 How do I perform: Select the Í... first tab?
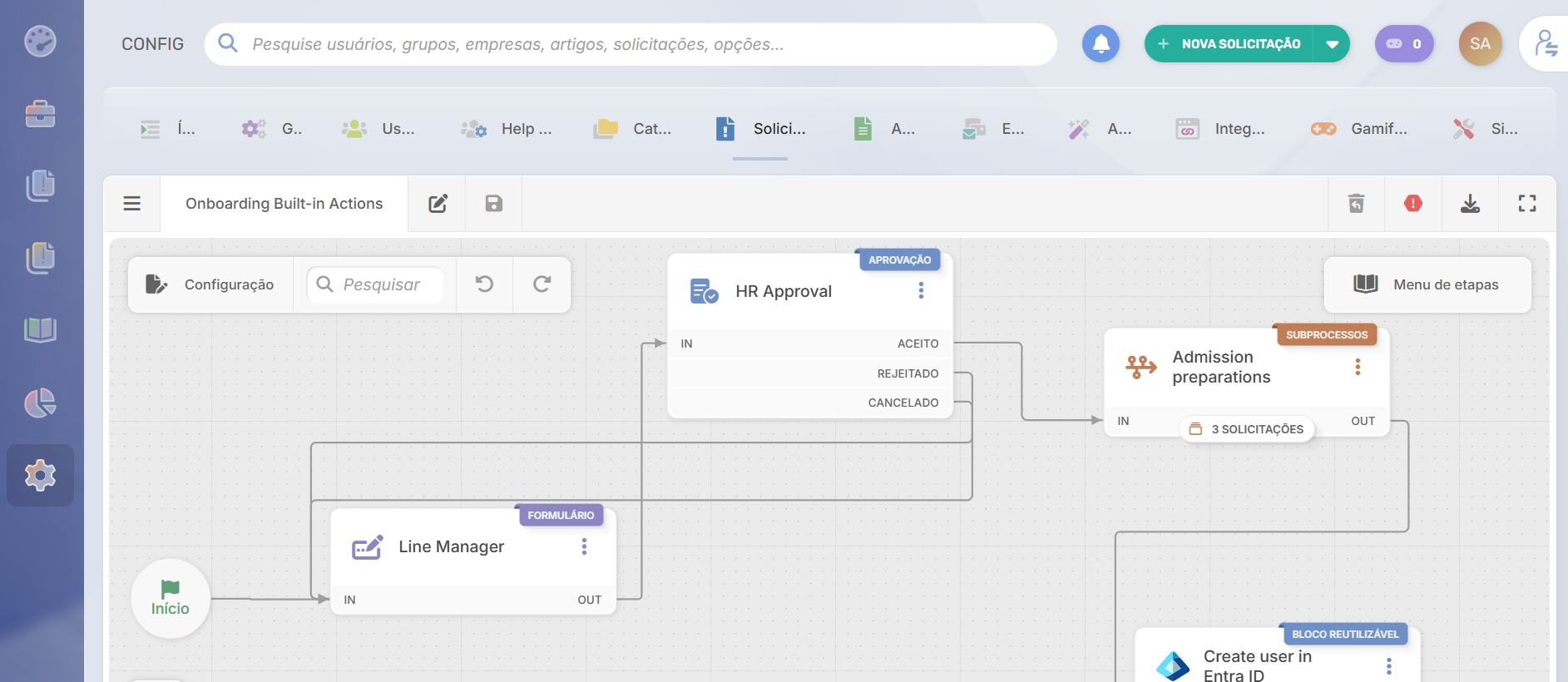pos(168,129)
